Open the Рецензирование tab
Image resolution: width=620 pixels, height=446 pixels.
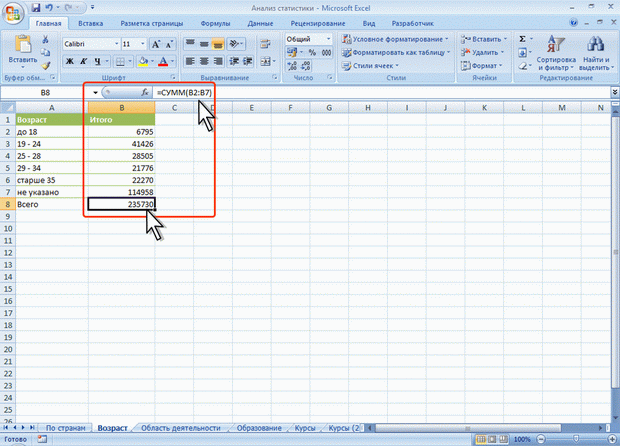click(x=318, y=23)
